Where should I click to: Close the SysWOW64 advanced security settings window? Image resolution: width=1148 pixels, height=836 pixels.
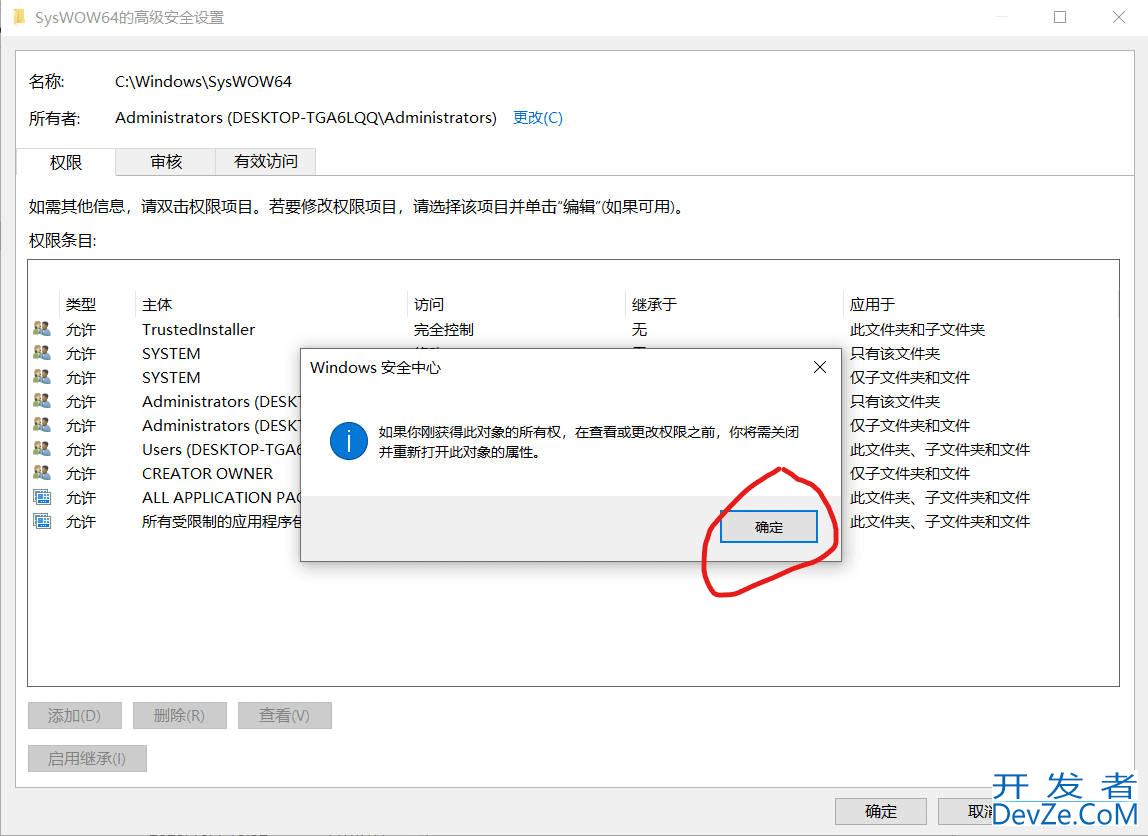(x=1119, y=17)
